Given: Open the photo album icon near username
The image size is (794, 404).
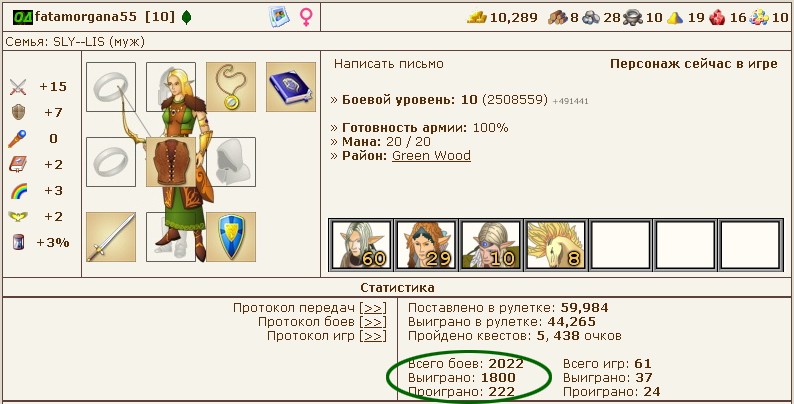Looking at the screenshot, I should (279, 17).
